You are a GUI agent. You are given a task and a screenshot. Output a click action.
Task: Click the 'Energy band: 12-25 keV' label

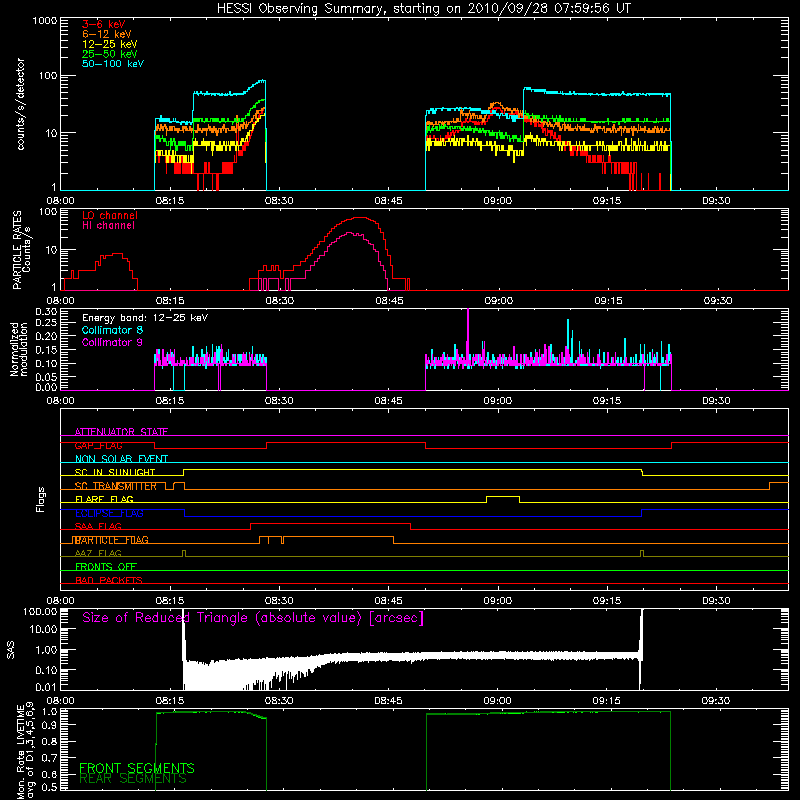click(x=145, y=318)
